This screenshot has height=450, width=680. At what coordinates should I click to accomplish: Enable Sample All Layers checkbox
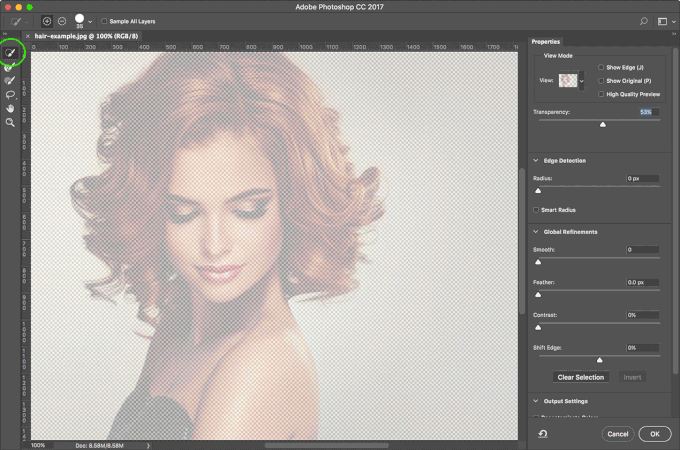pyautogui.click(x=105, y=20)
